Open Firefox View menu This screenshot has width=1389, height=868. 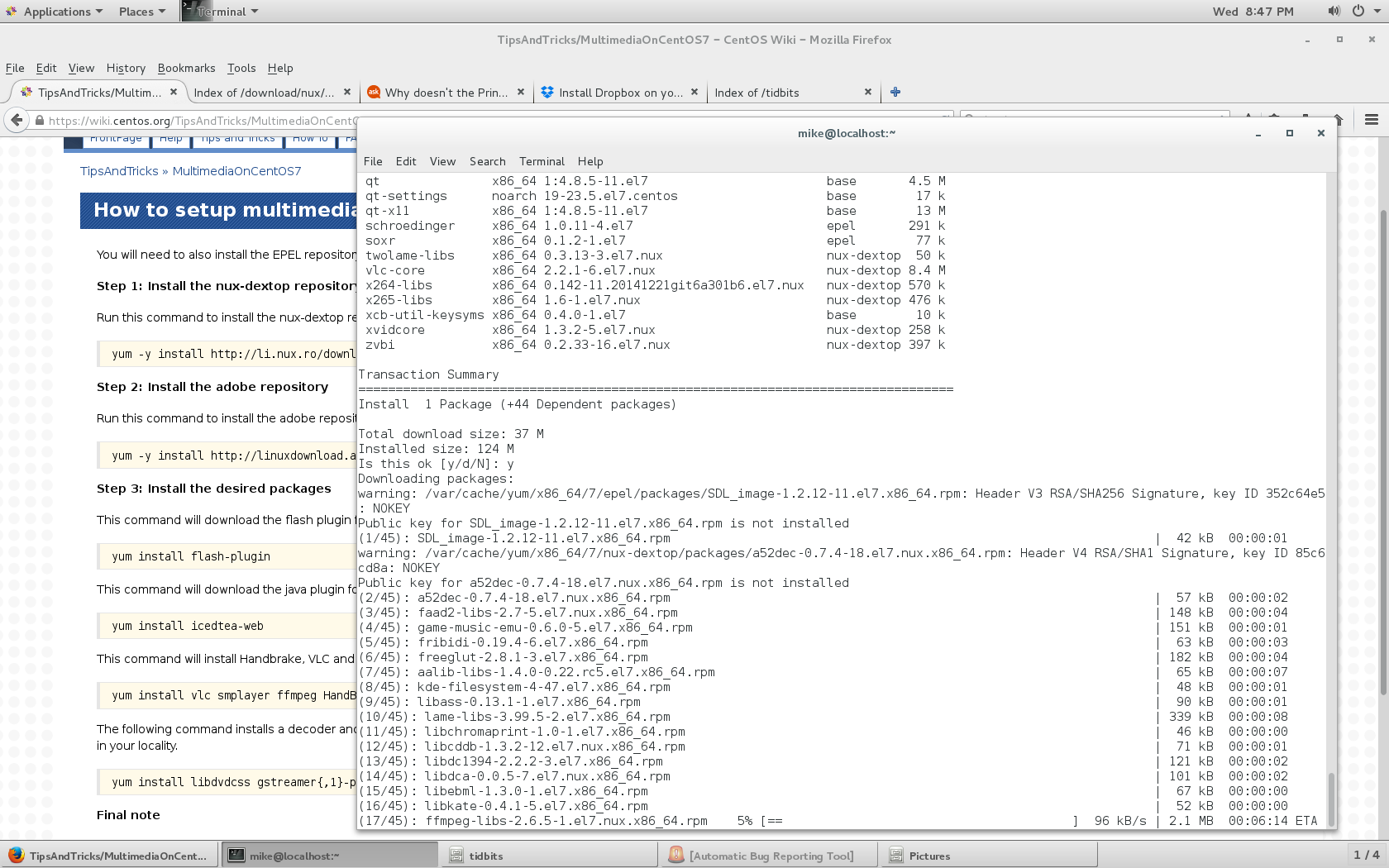tap(81, 68)
